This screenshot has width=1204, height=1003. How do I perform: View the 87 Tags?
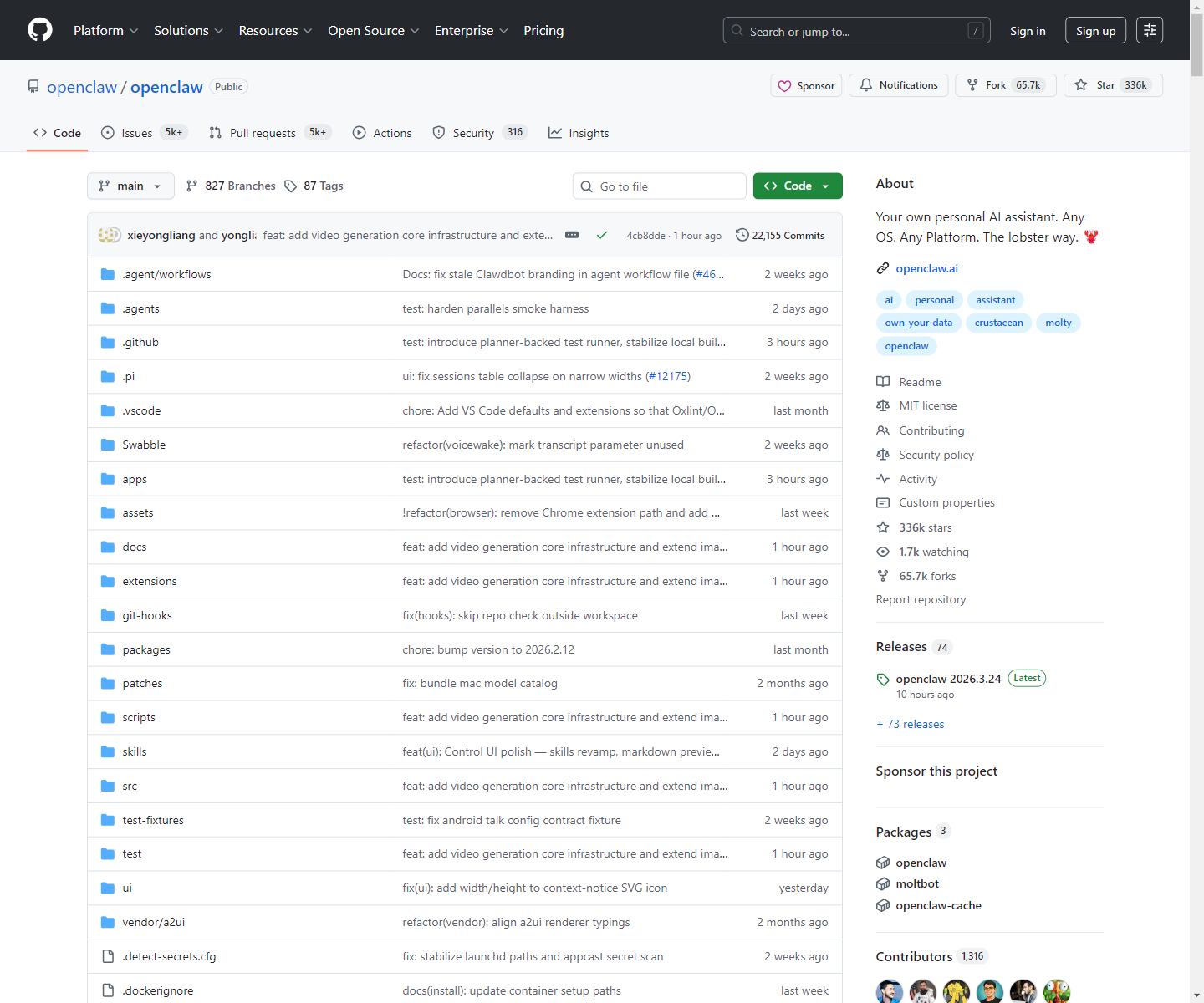pyautogui.click(x=314, y=186)
